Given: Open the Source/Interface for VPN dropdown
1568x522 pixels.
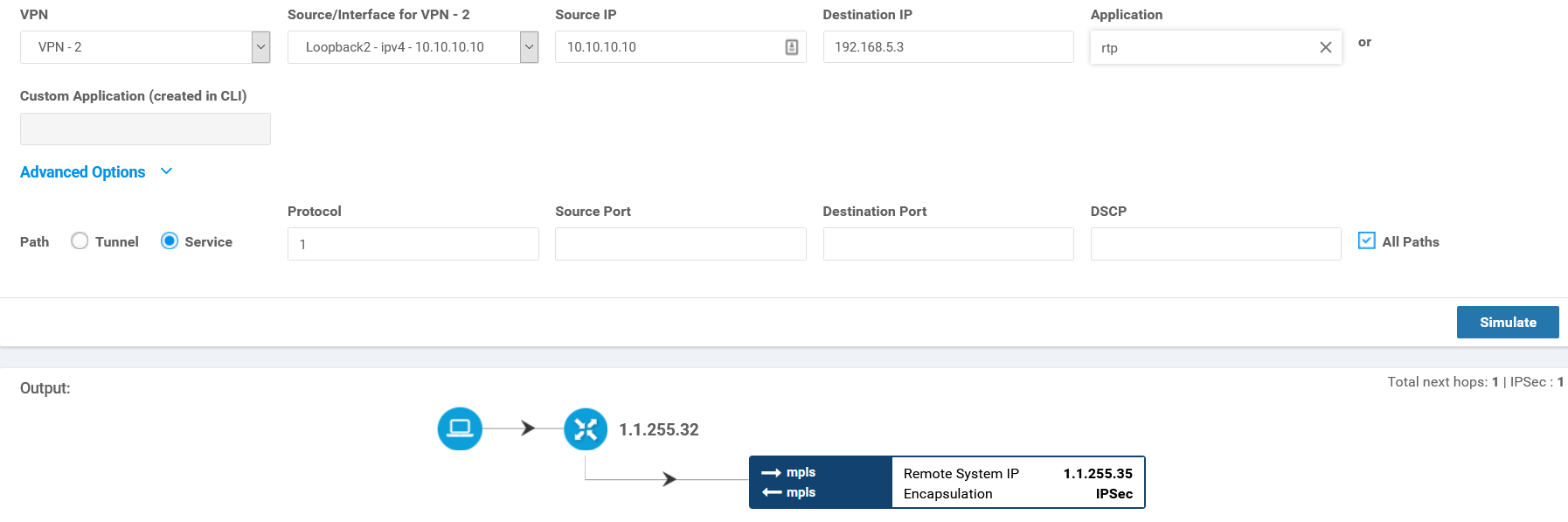Looking at the screenshot, I should click(x=529, y=47).
